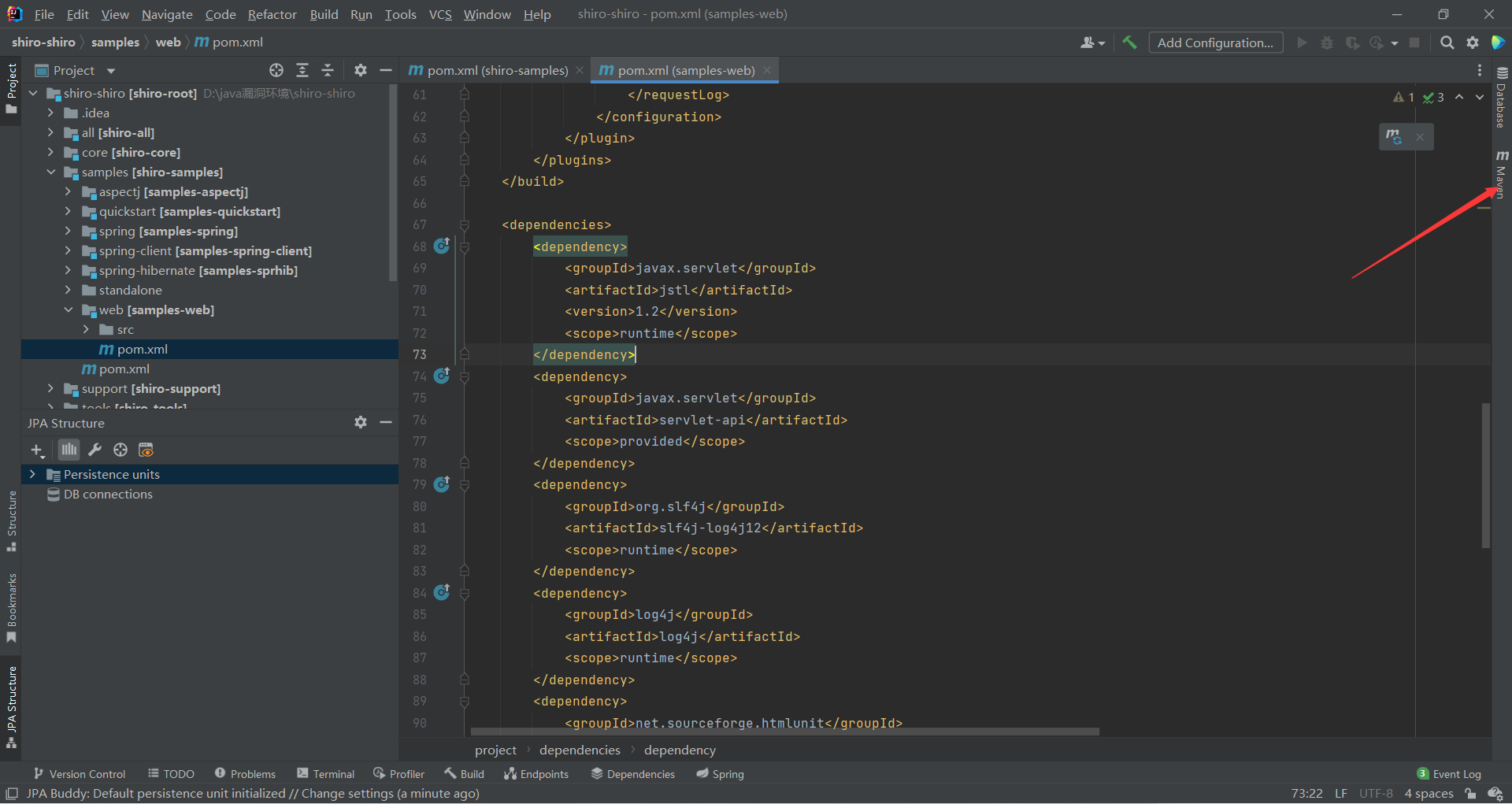
Task: Open the Search Everywhere magnifier icon
Action: pos(1447,43)
